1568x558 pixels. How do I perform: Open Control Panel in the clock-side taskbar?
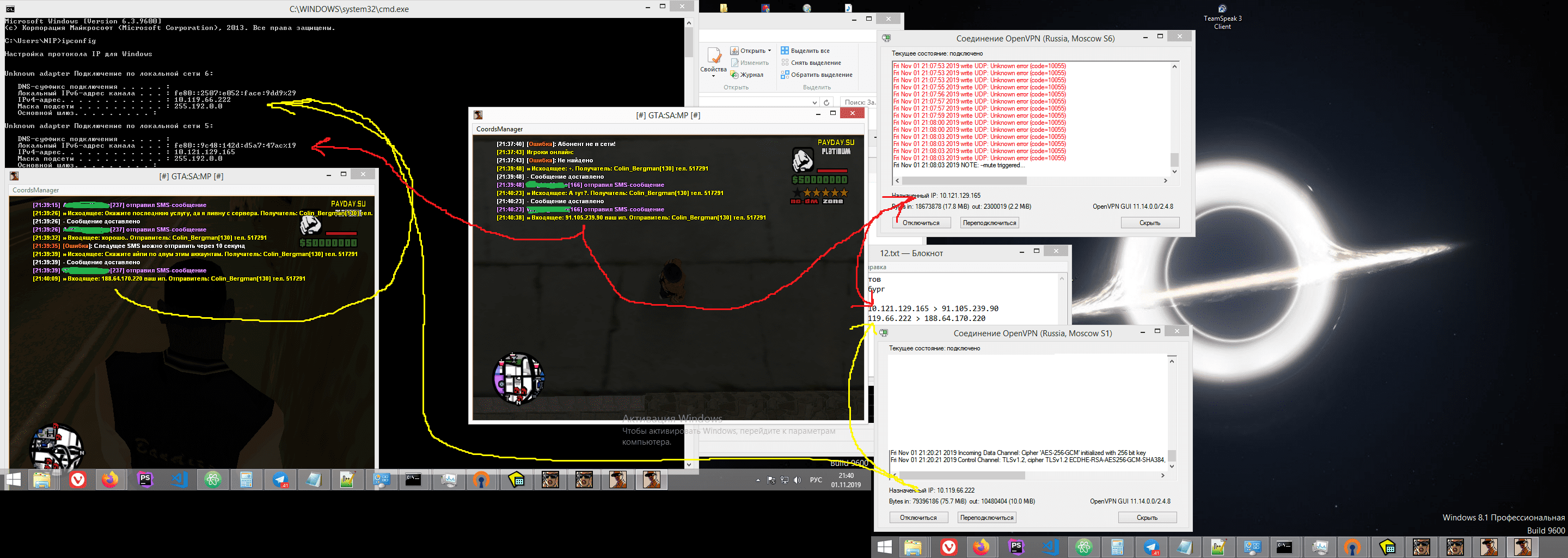pos(381,480)
